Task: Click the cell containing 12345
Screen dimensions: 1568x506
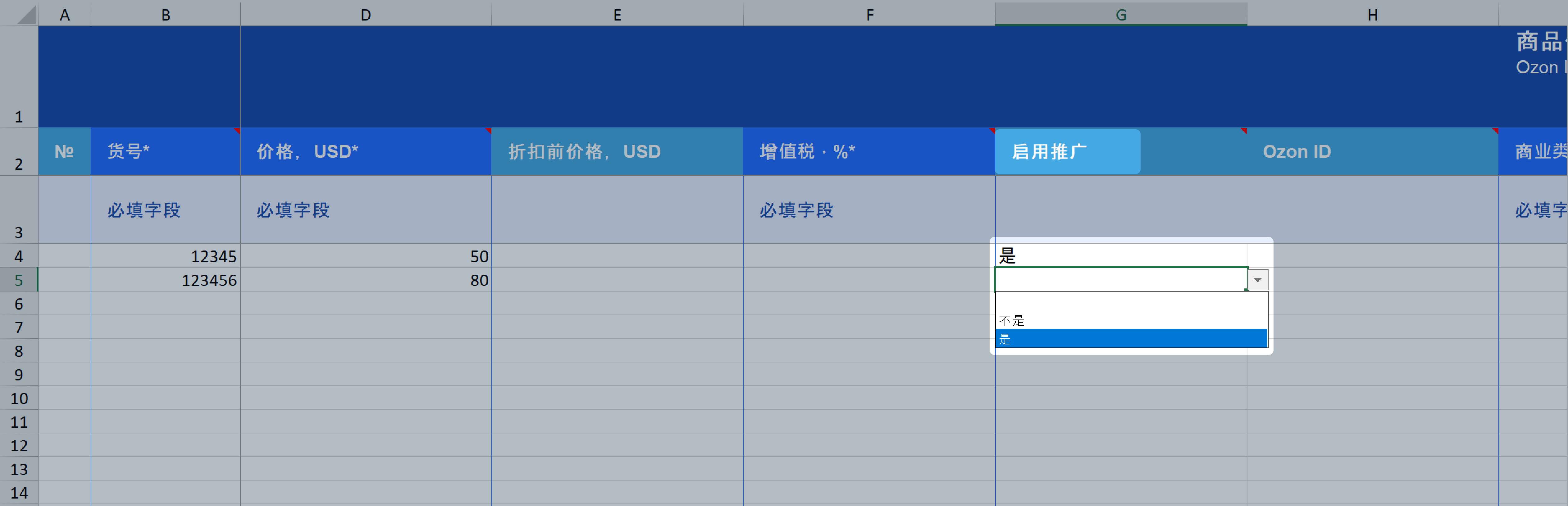Action: click(x=166, y=256)
